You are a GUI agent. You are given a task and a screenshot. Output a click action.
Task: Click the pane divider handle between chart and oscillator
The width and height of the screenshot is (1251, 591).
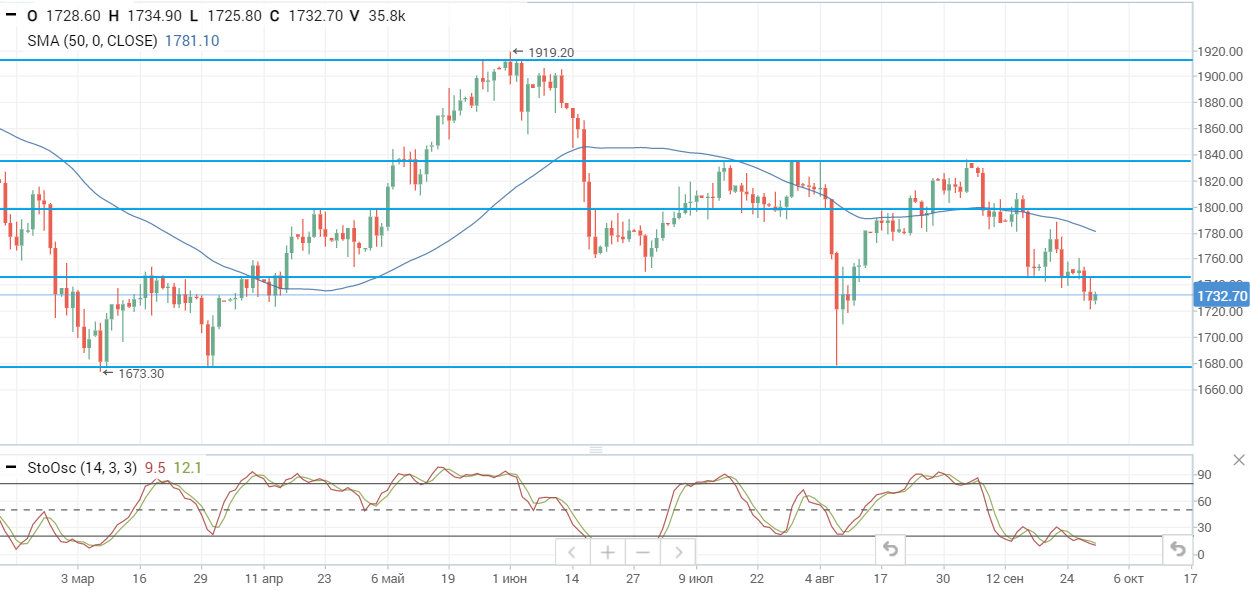click(596, 451)
